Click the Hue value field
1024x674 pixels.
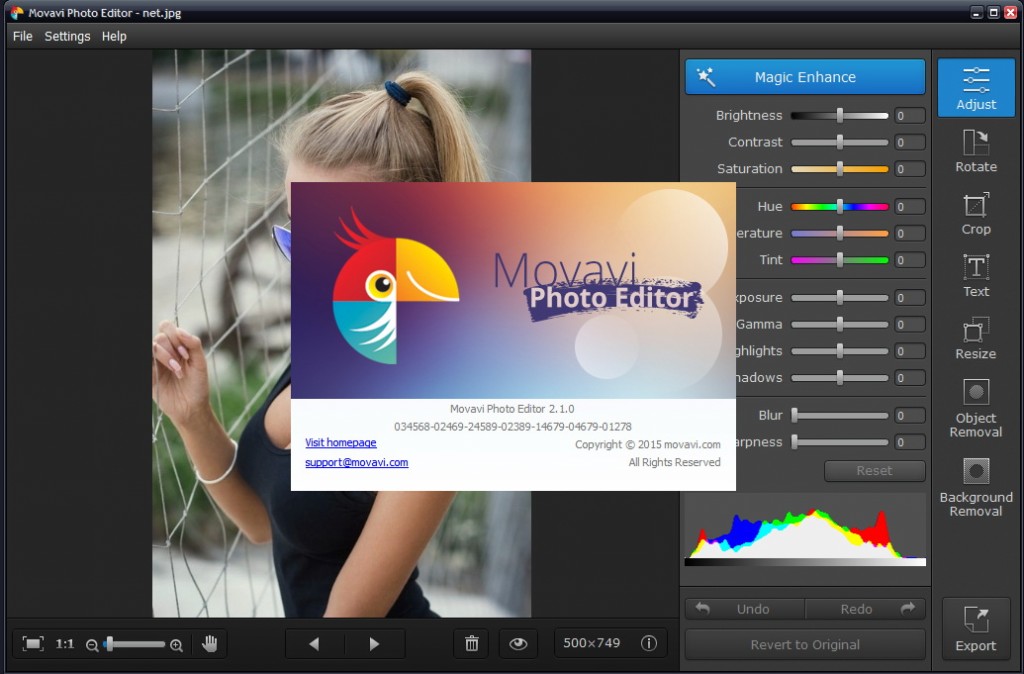point(909,207)
